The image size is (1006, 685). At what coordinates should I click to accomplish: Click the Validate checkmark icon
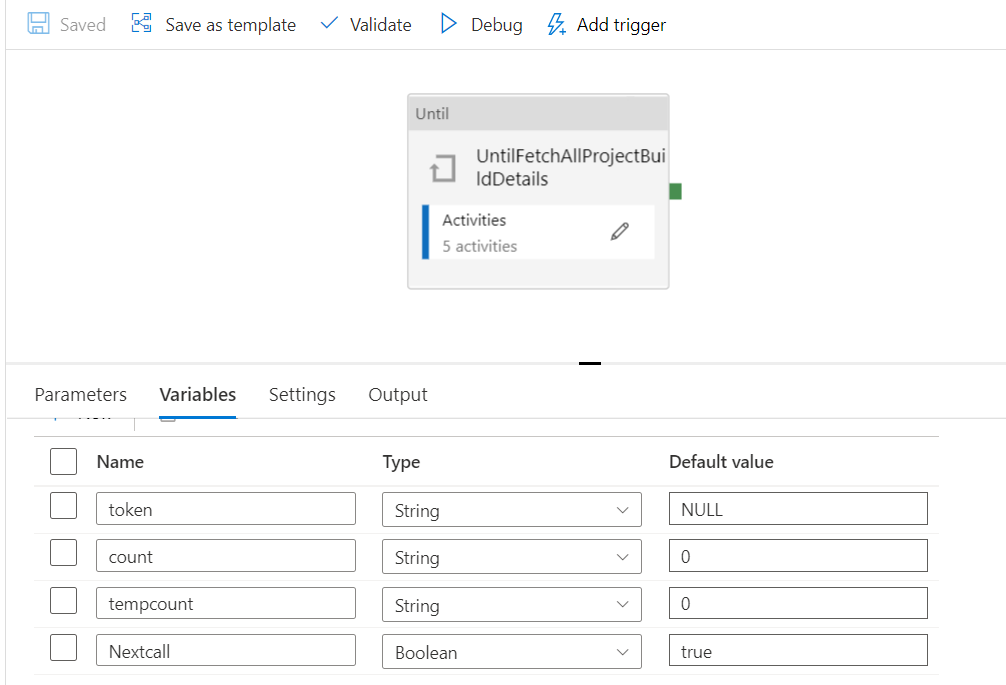click(x=329, y=24)
